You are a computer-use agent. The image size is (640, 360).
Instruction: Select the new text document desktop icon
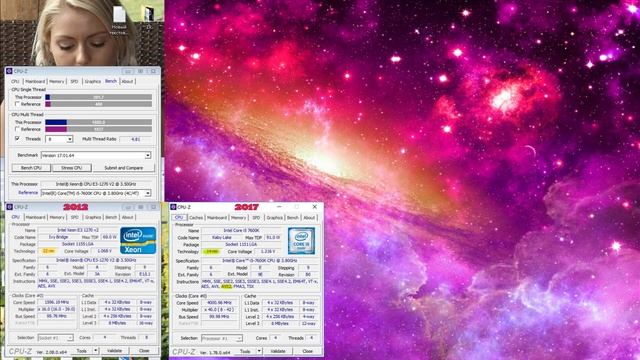click(x=119, y=20)
